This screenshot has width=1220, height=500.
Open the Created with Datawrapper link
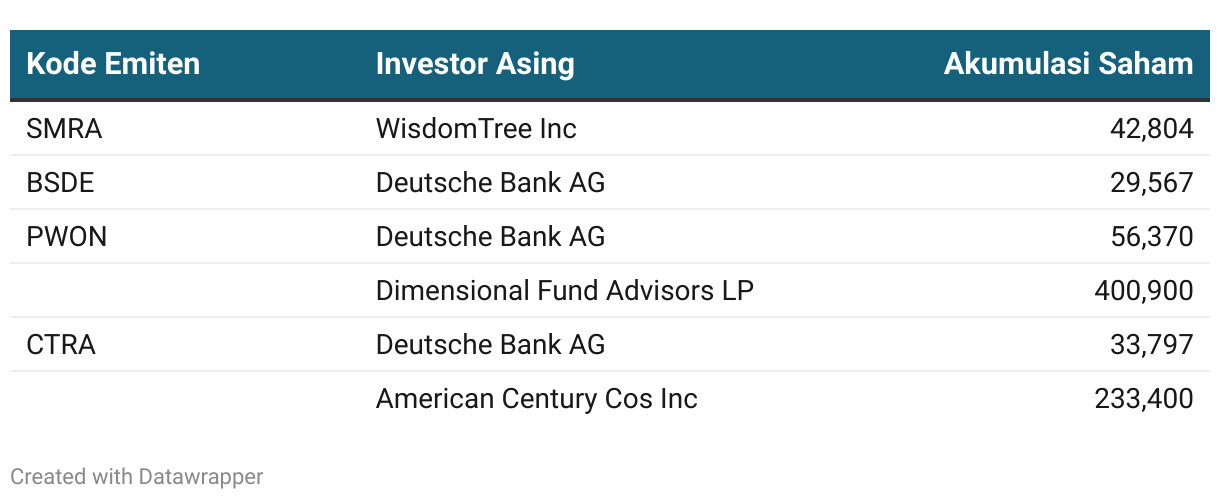pos(137,477)
